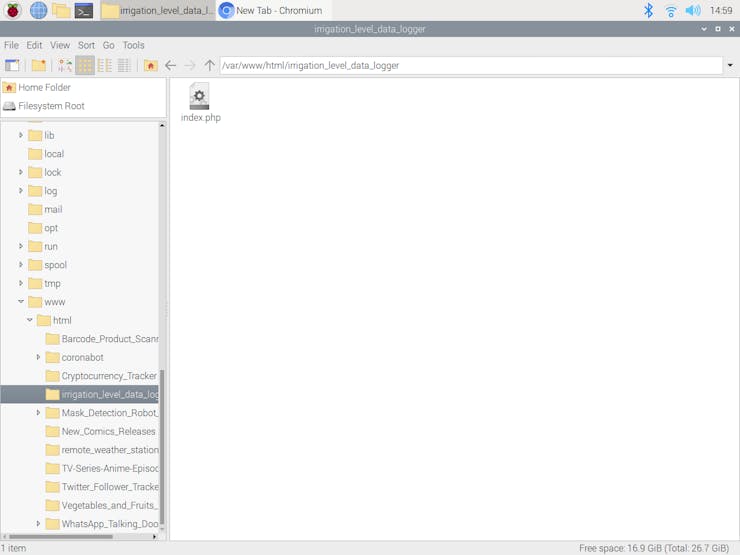Select Cryptocurrency_Tracker folder
The image size is (740, 555).
(101, 376)
